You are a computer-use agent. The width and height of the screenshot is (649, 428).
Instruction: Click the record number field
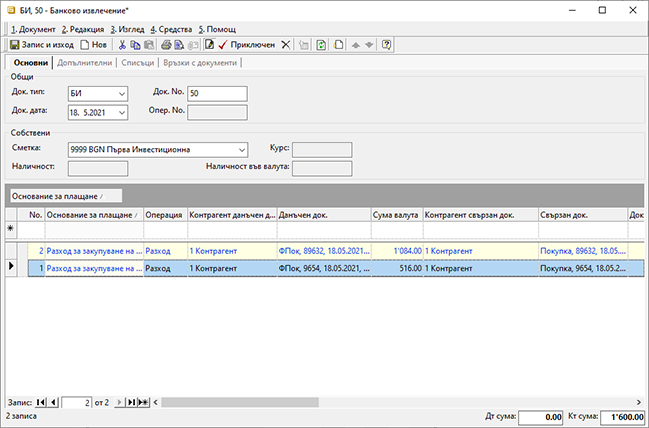point(77,402)
